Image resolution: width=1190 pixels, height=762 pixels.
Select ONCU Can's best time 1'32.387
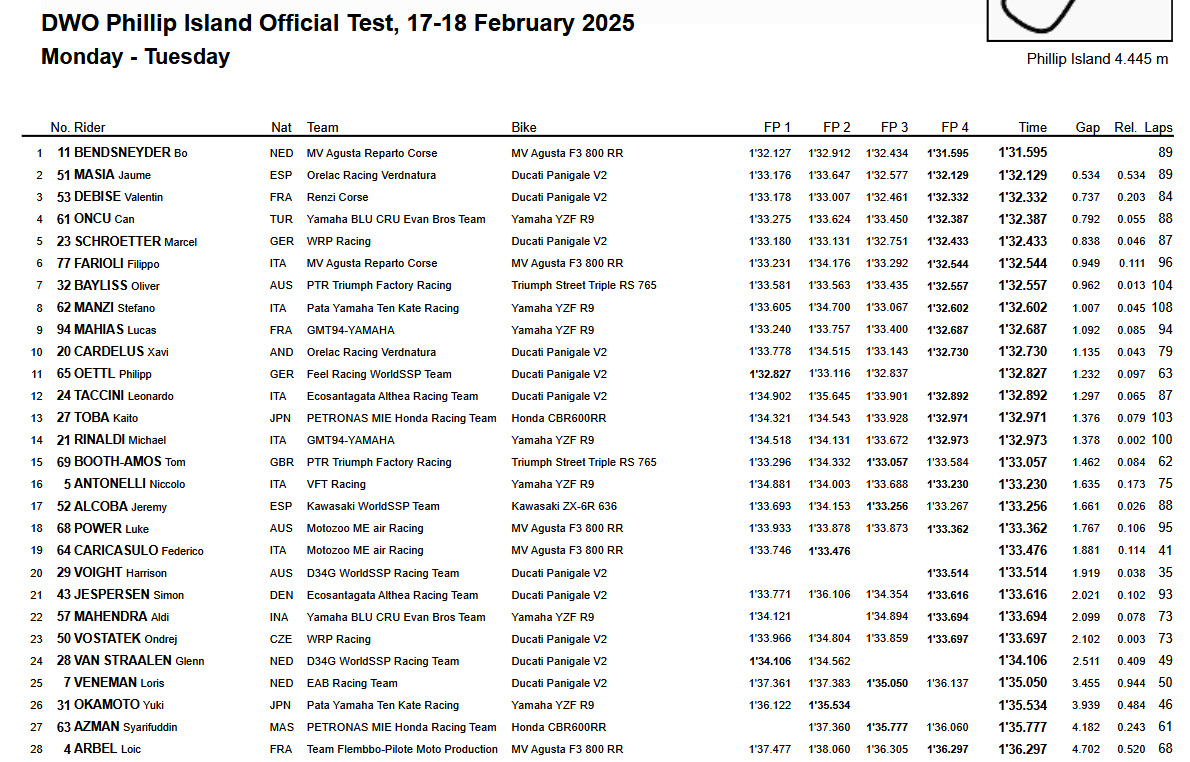[x=1022, y=219]
